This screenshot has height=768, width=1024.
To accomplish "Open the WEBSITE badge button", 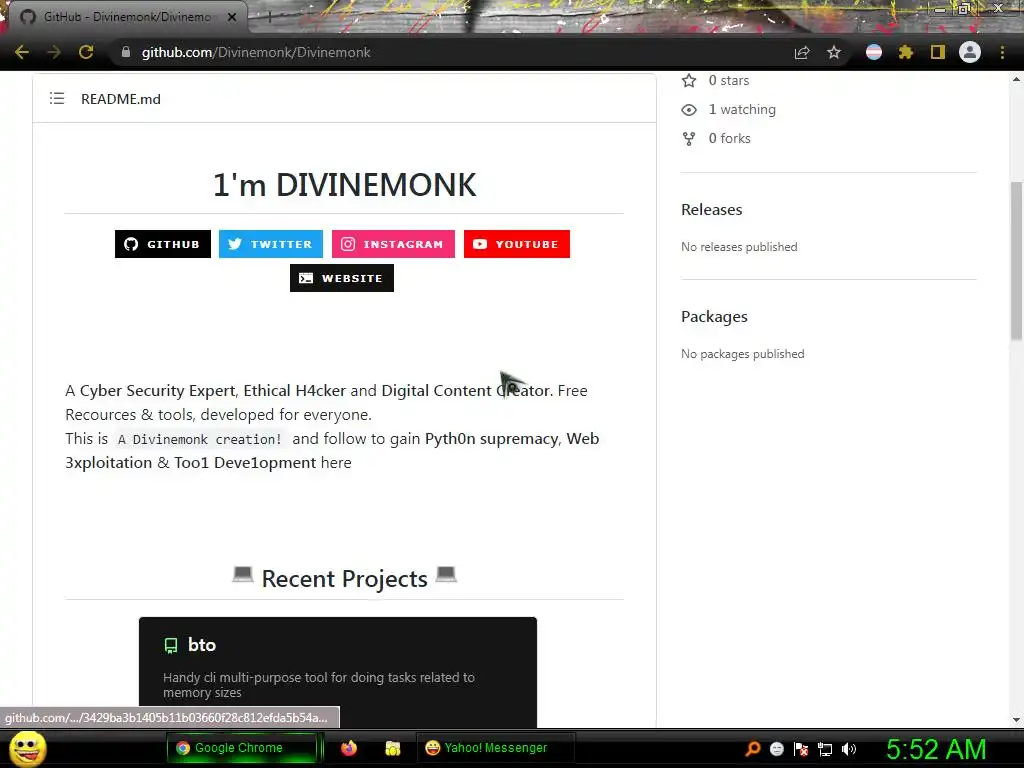I will tap(342, 278).
